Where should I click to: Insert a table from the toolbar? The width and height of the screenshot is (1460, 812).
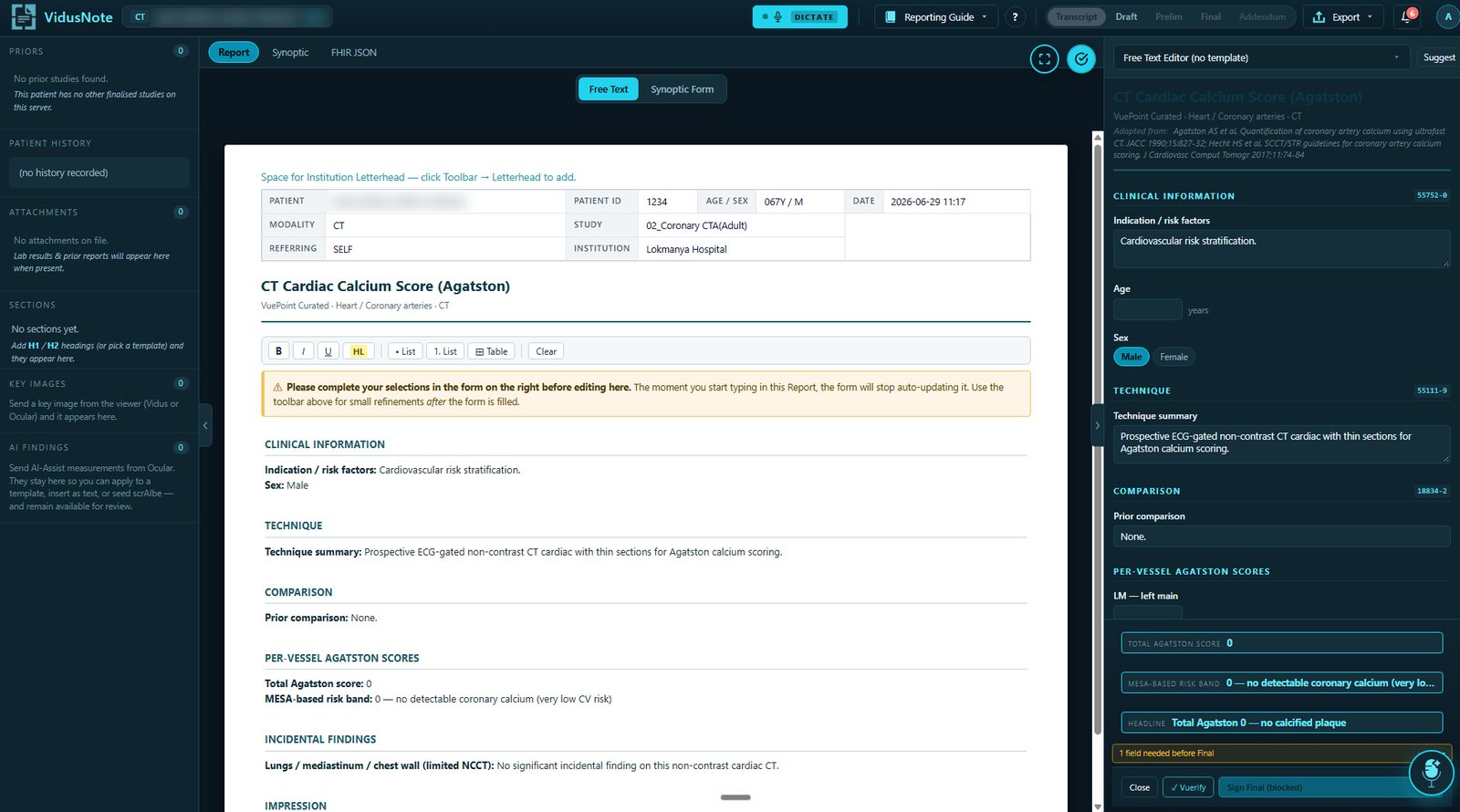coord(492,351)
